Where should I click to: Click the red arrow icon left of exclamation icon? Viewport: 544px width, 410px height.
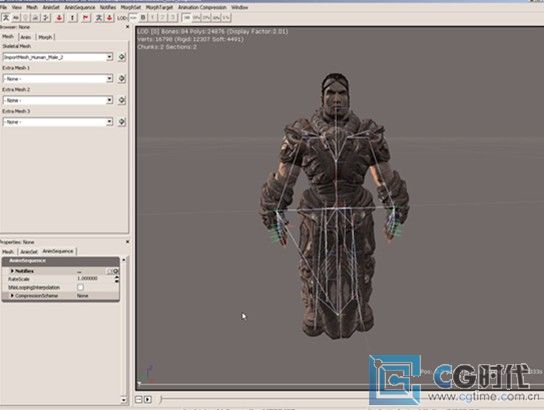[59, 17]
